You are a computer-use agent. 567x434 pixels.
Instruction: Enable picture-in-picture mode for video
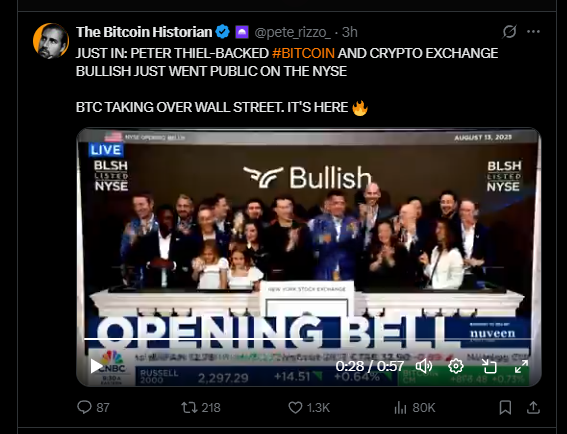[489, 366]
